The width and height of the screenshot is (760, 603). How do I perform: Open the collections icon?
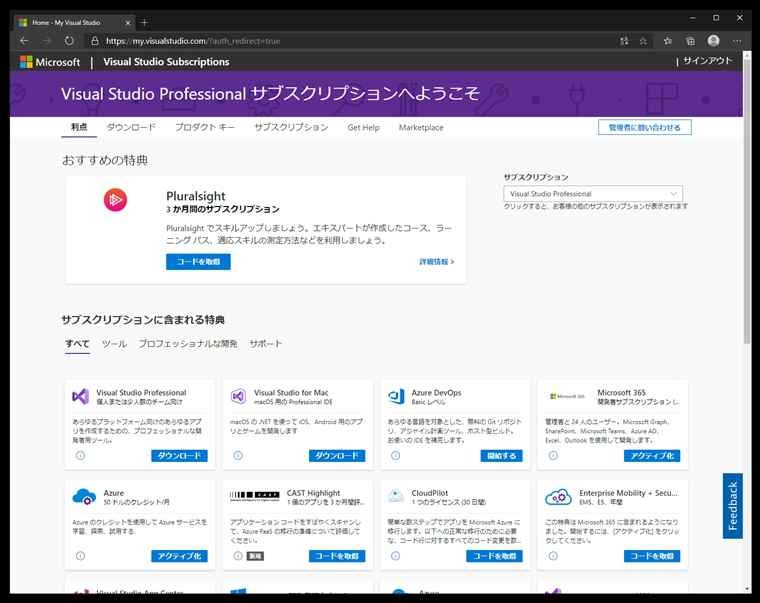690,41
